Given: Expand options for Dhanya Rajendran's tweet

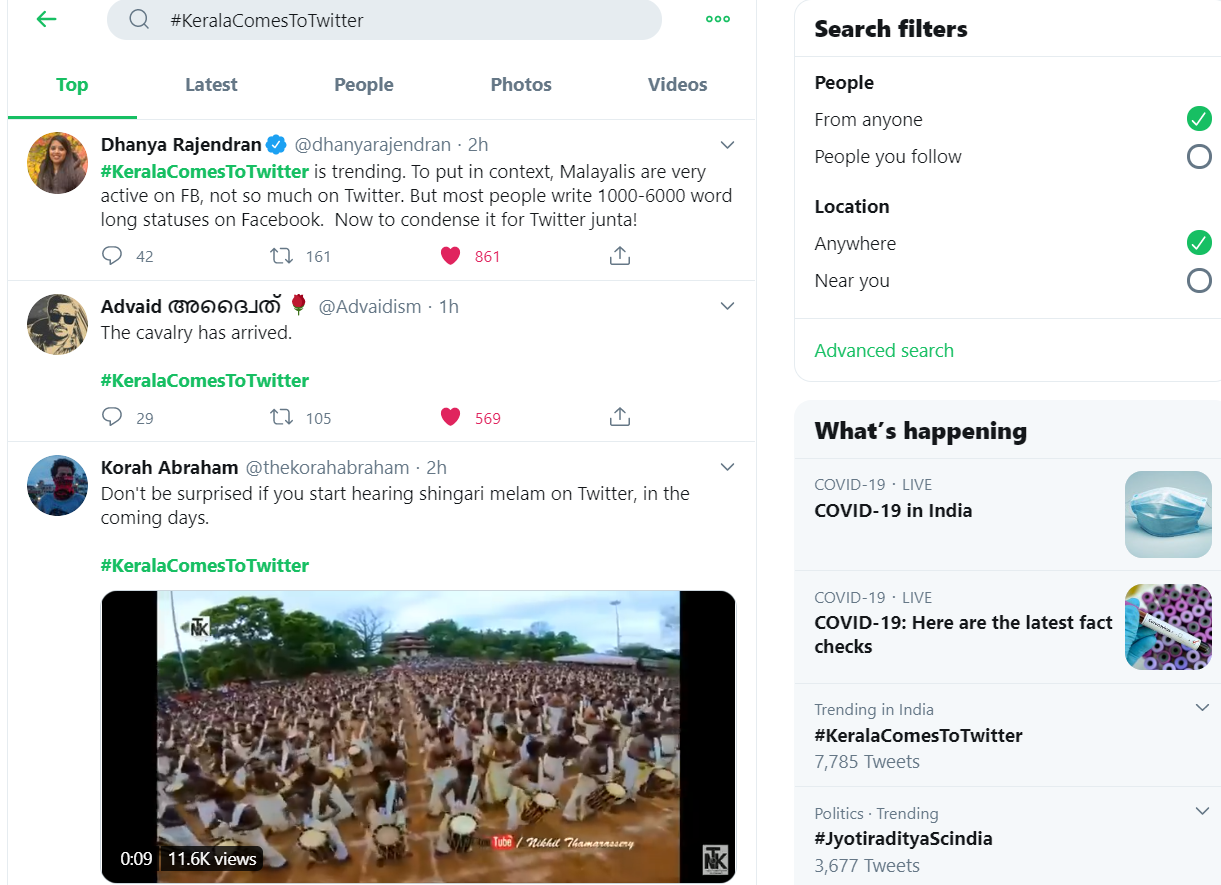Looking at the screenshot, I should (727, 145).
